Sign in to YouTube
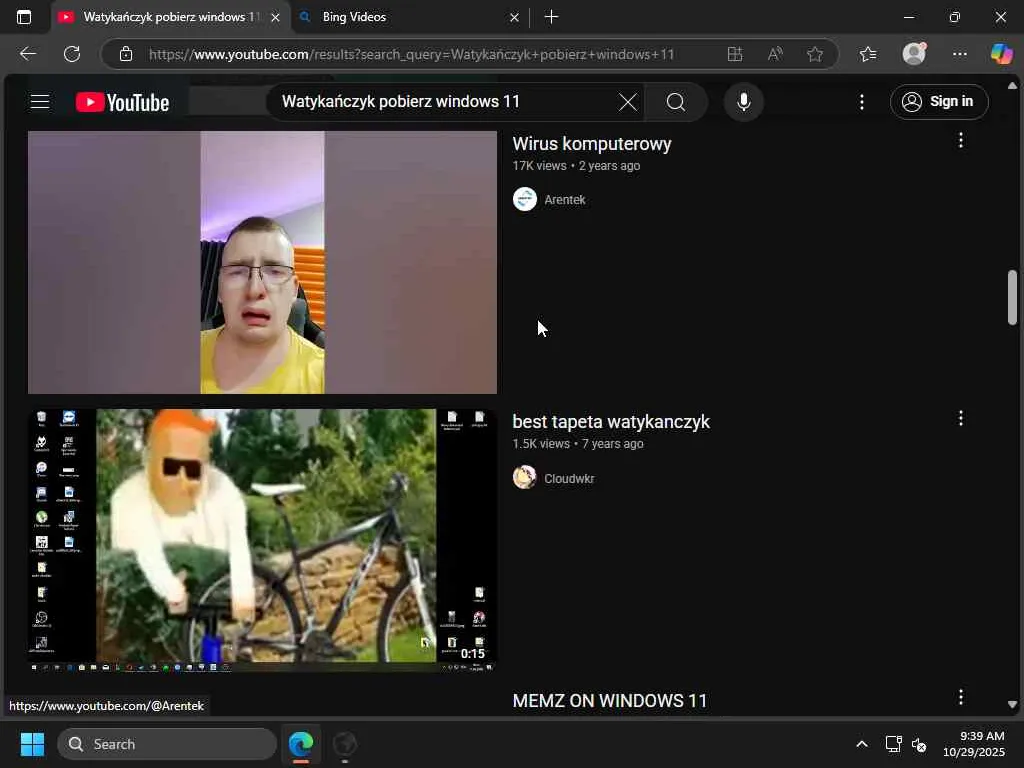This screenshot has height=768, width=1024. click(938, 102)
